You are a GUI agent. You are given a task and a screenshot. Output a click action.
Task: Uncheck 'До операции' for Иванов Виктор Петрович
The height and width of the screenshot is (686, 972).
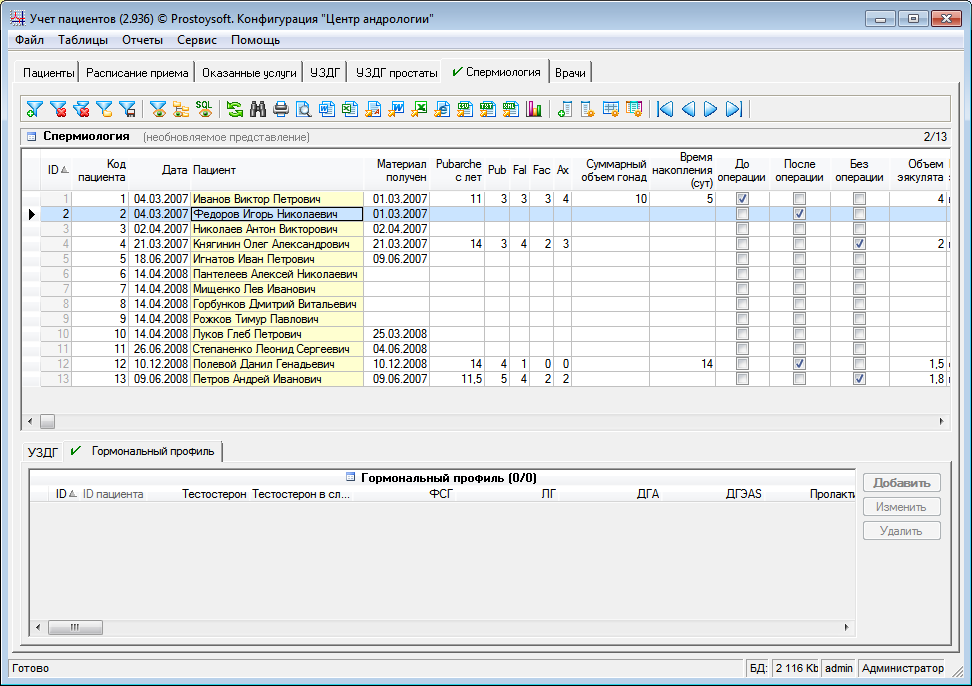coord(741,199)
